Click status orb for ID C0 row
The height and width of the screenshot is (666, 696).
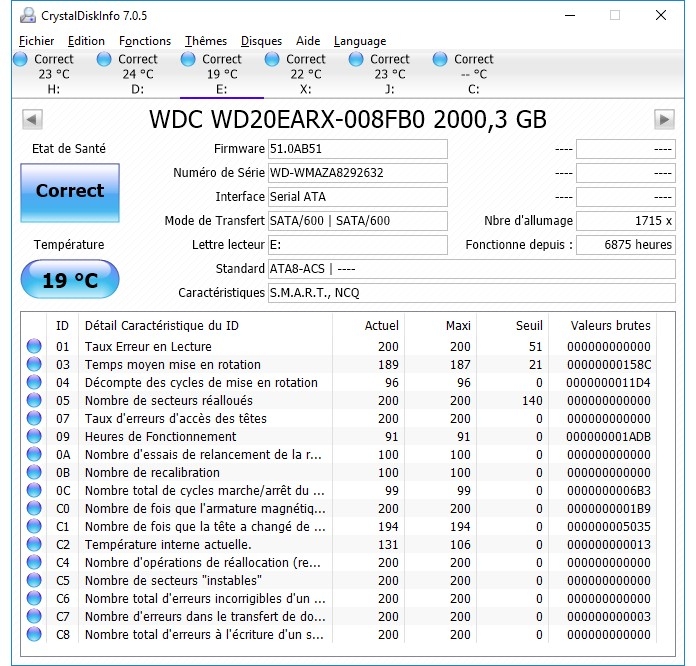pyautogui.click(x=34, y=508)
